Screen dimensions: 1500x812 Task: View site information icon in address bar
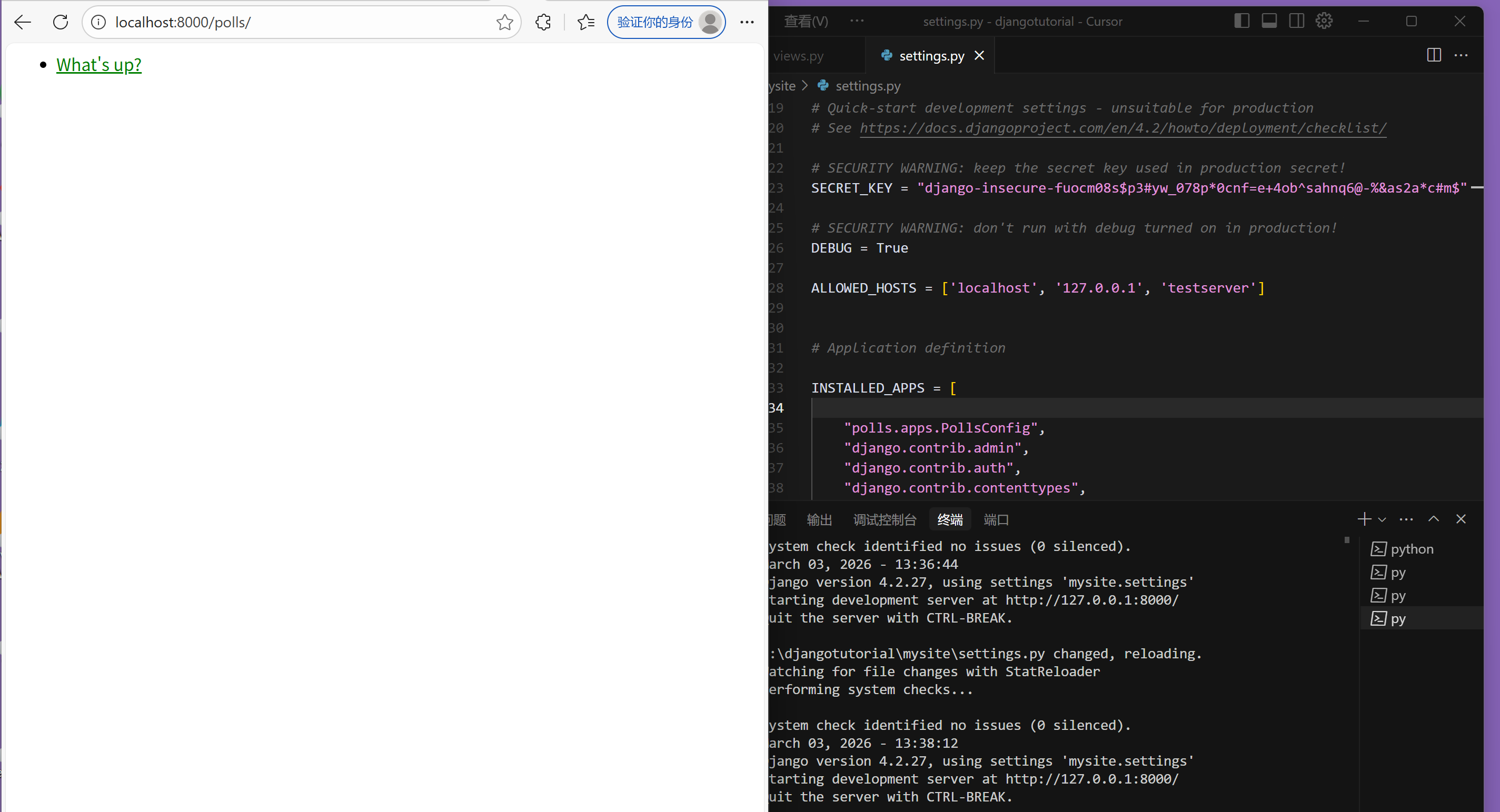98,22
